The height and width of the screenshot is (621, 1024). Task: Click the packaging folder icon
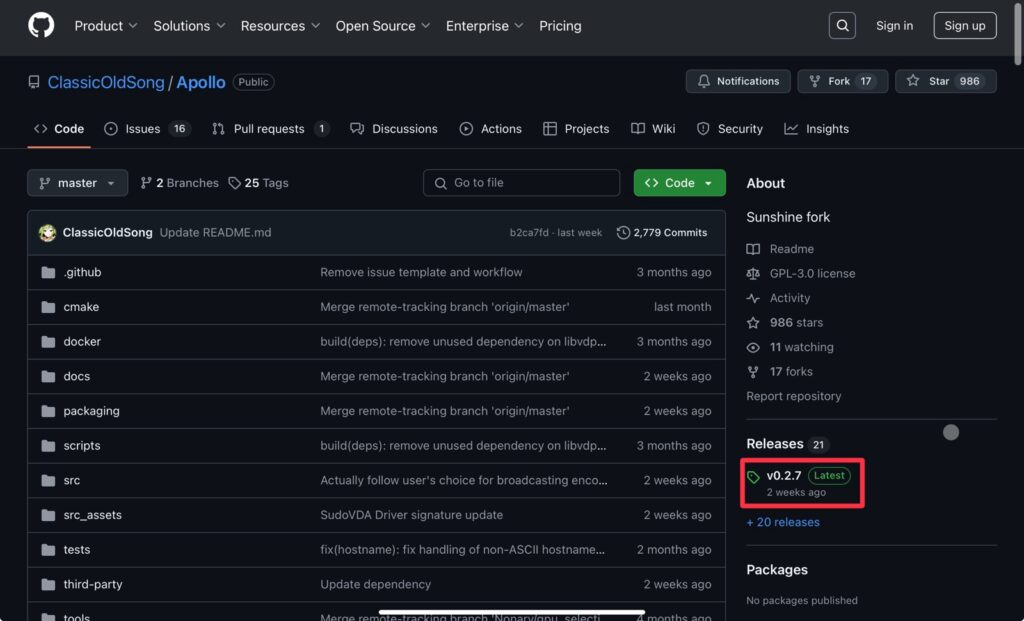click(x=48, y=411)
